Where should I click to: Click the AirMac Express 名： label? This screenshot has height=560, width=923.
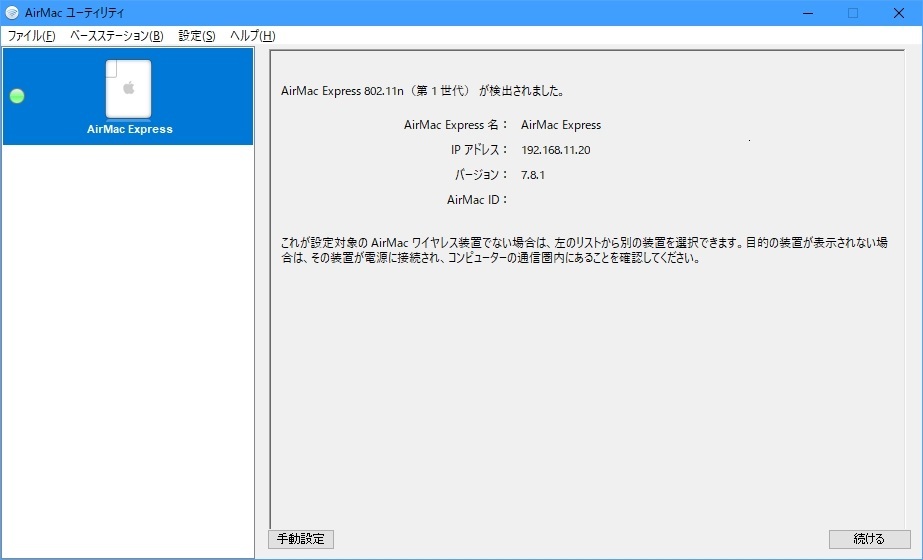[x=456, y=125]
